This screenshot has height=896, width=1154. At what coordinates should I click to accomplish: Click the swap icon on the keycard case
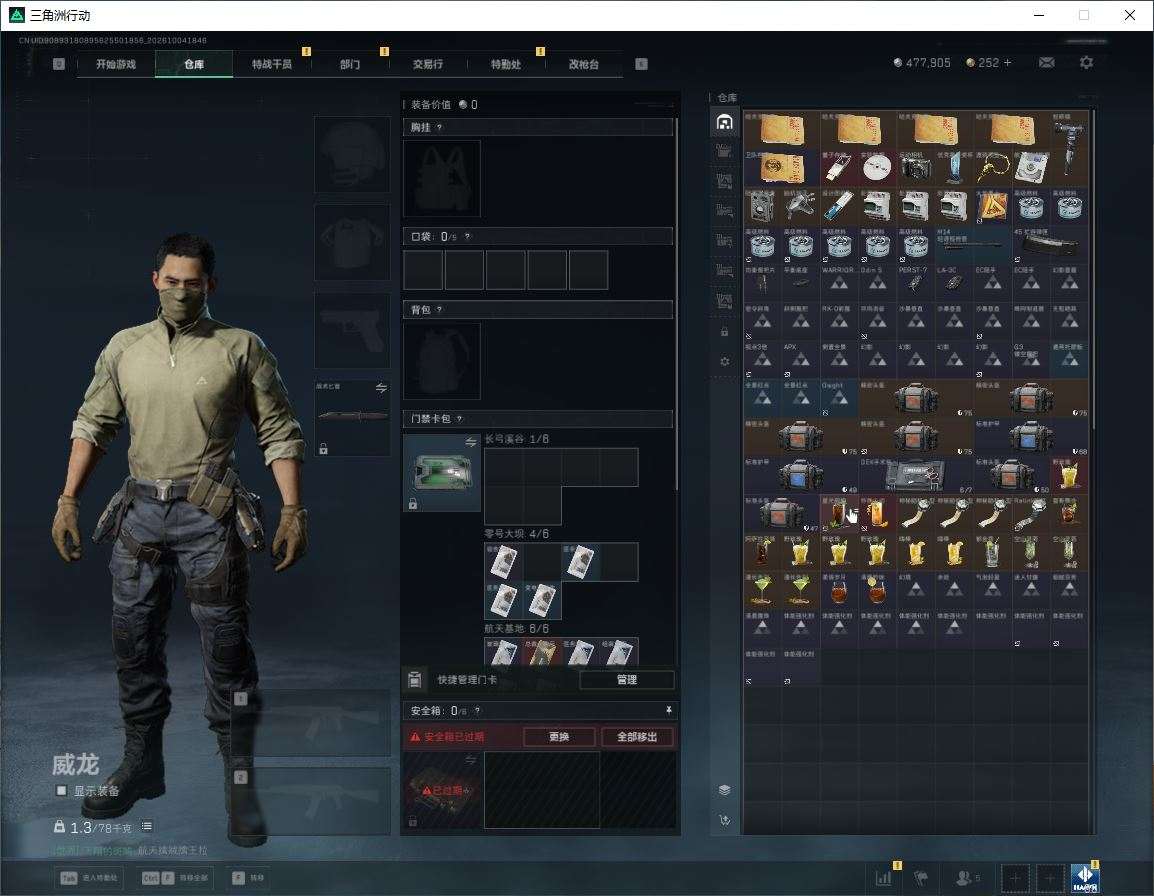pos(471,442)
